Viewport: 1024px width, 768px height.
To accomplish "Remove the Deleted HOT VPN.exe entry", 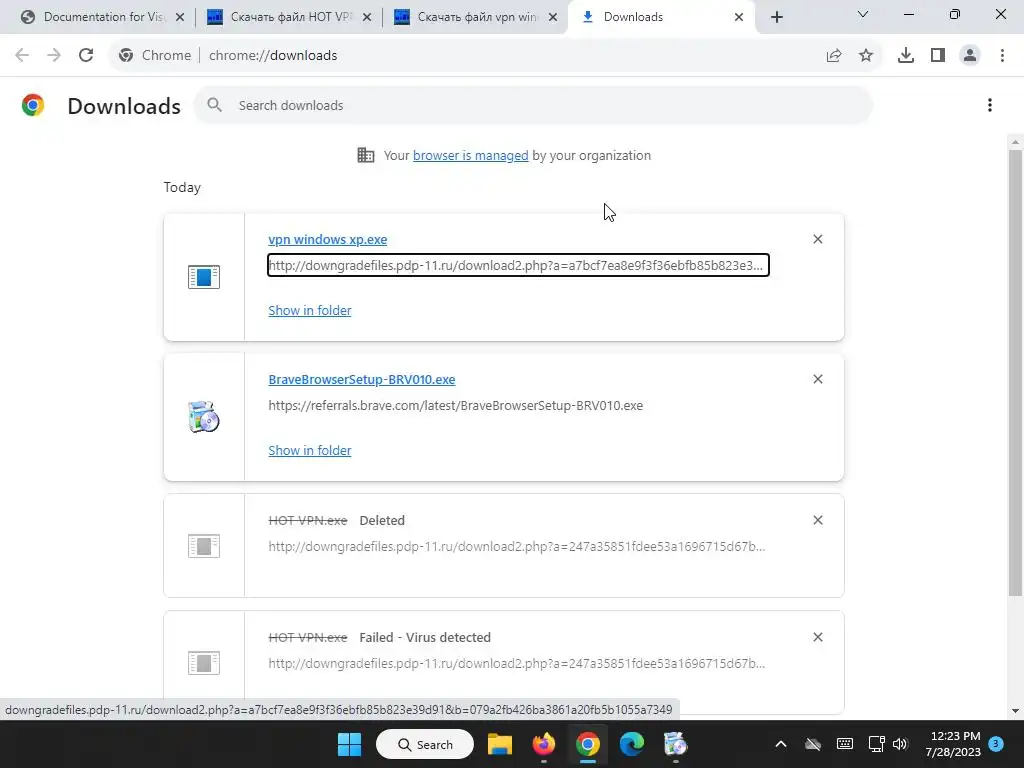I will coord(817,520).
